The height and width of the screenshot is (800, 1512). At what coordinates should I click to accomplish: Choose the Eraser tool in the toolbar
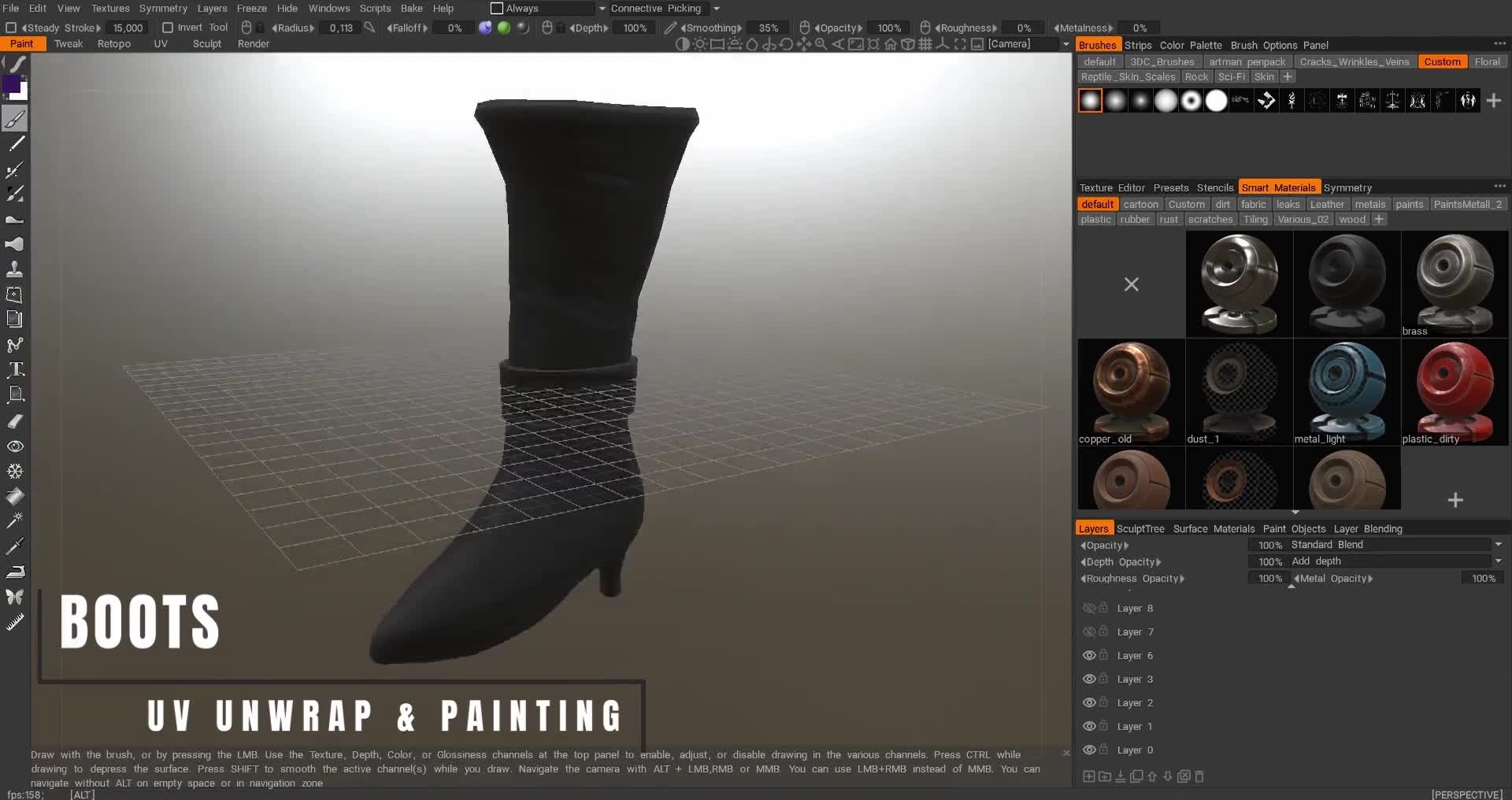(16, 420)
